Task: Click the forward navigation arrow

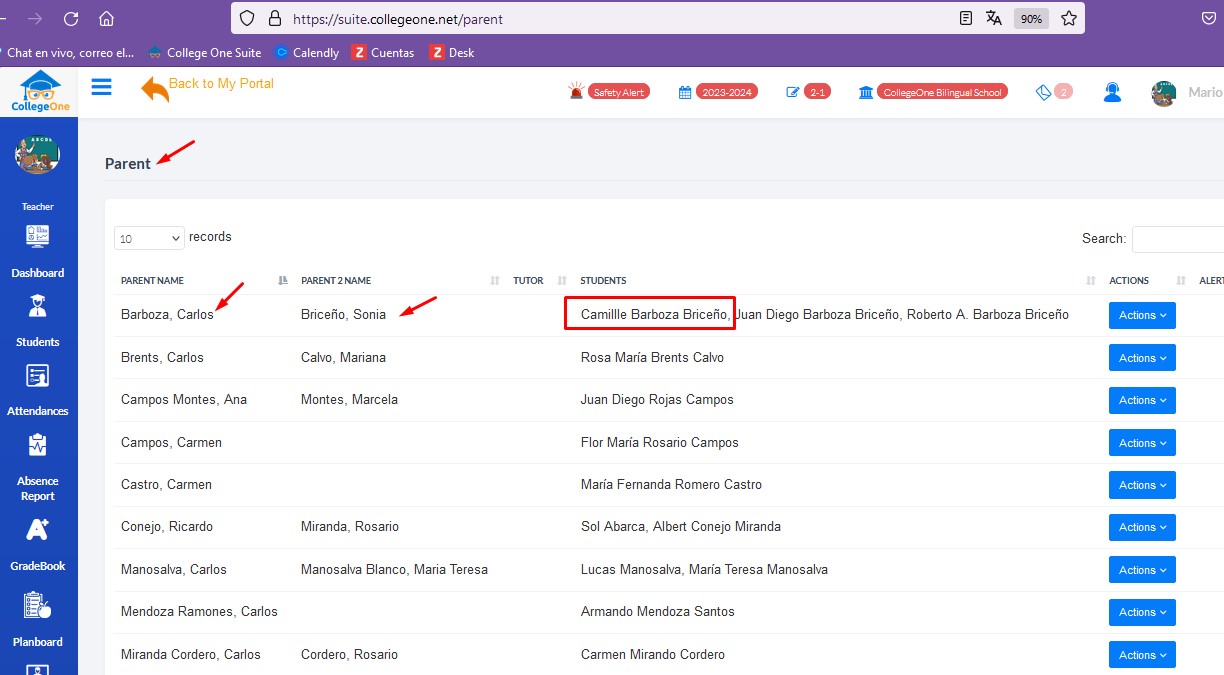Action: (x=35, y=19)
